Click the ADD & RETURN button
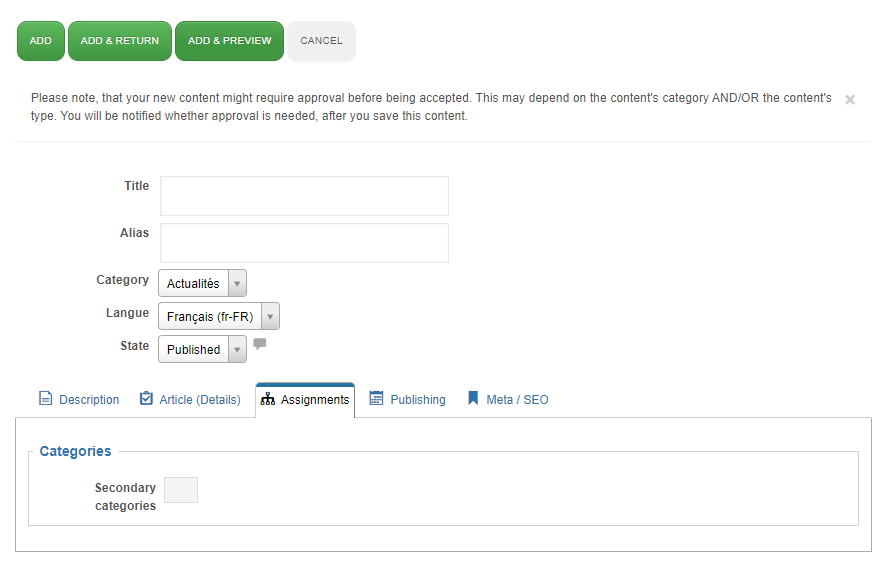 coord(120,41)
